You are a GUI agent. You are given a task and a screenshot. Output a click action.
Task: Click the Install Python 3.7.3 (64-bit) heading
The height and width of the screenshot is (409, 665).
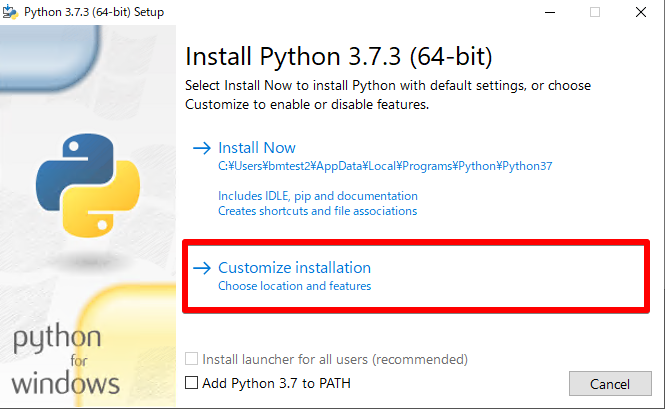coord(339,54)
